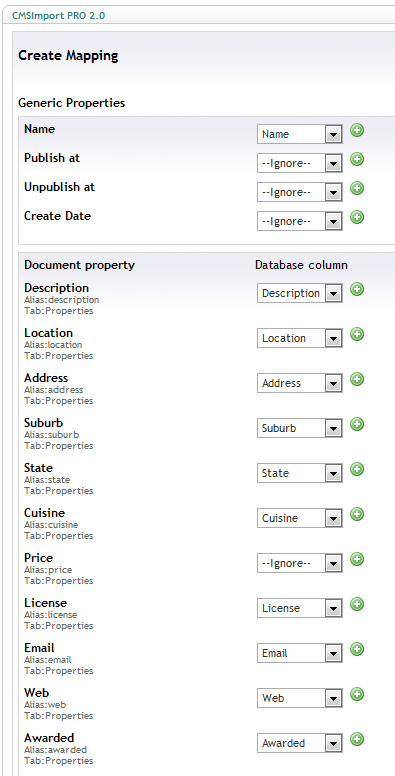Click the Price property label
Screen dimensions: 395x776
click(x=39, y=558)
